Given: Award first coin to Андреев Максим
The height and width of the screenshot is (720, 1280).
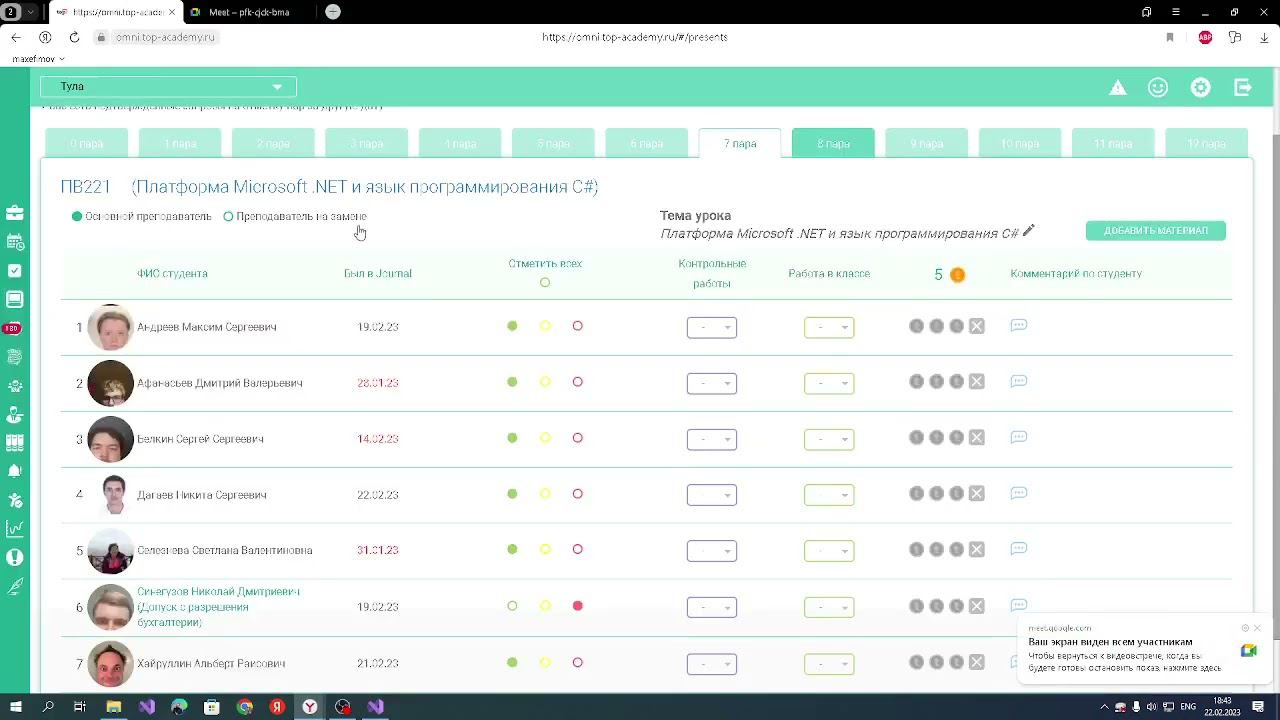Looking at the screenshot, I should tap(916, 326).
